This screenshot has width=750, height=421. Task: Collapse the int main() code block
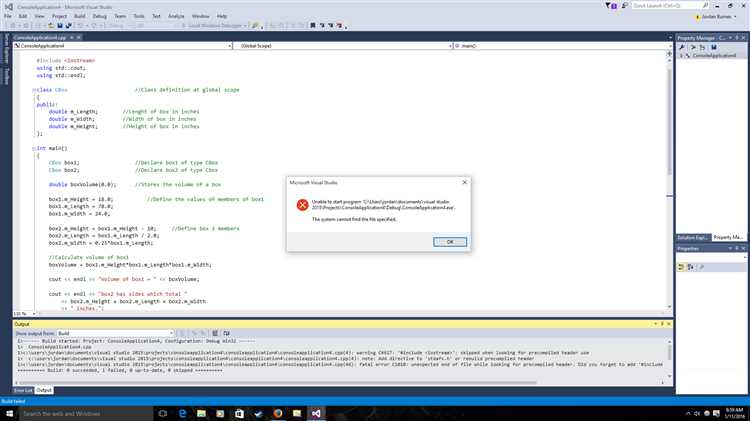(34, 148)
